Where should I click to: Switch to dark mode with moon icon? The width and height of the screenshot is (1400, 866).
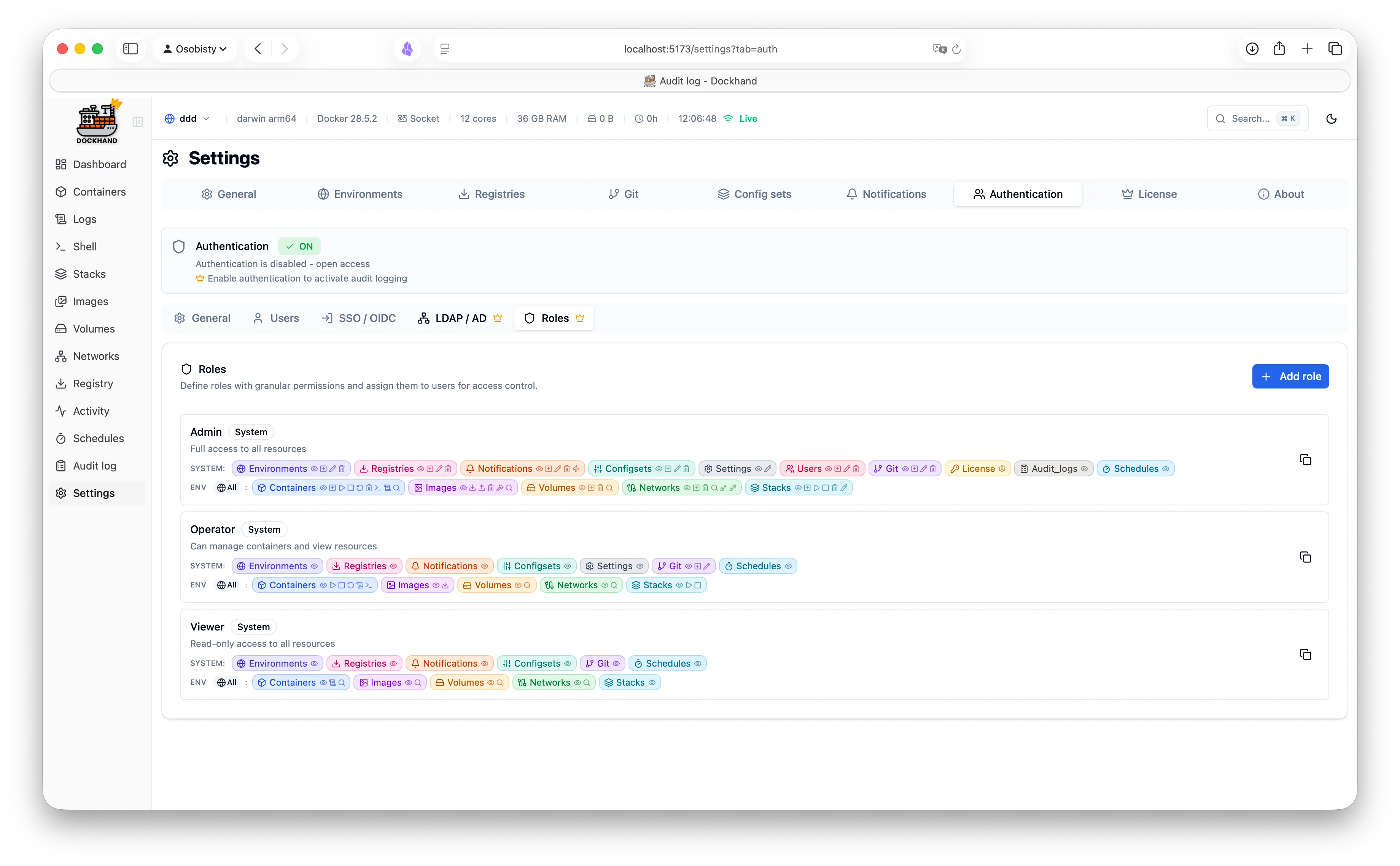tap(1331, 119)
